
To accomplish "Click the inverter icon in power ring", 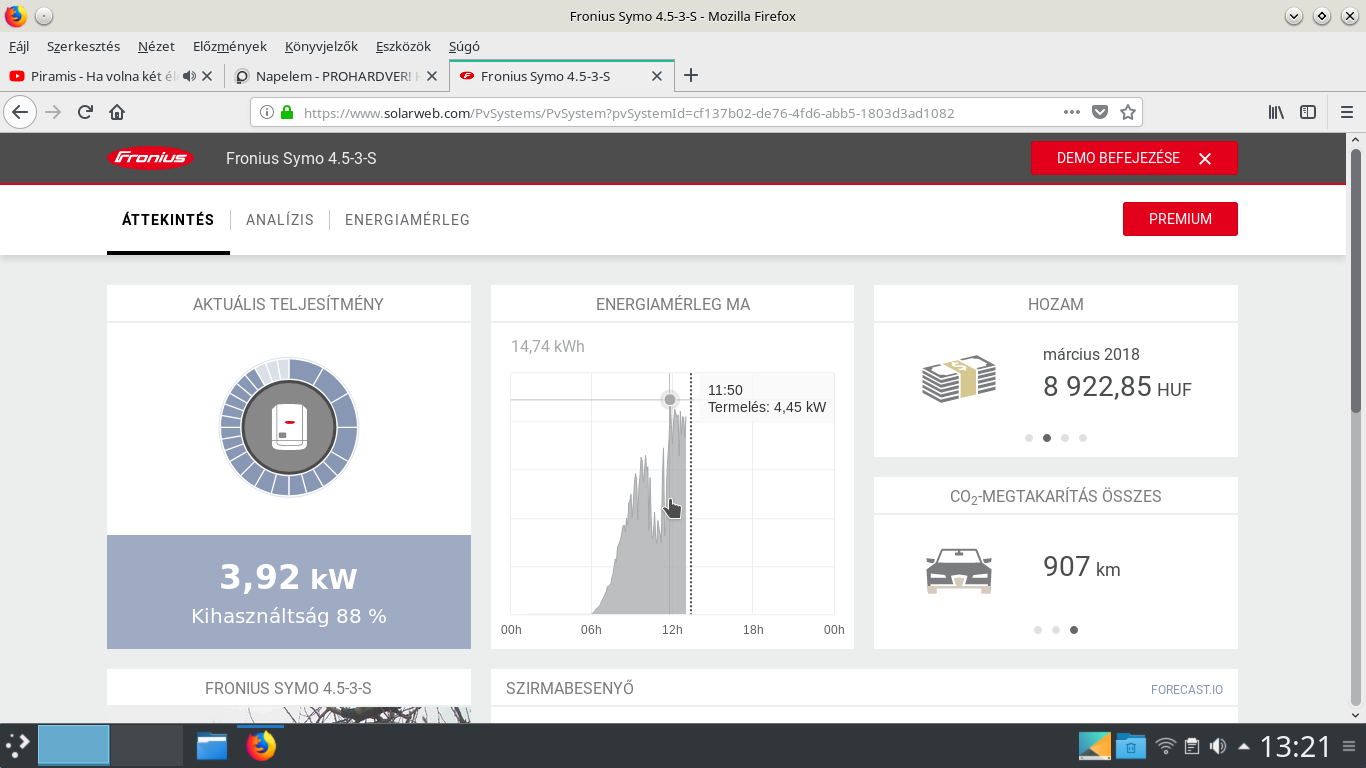I will (x=289, y=427).
